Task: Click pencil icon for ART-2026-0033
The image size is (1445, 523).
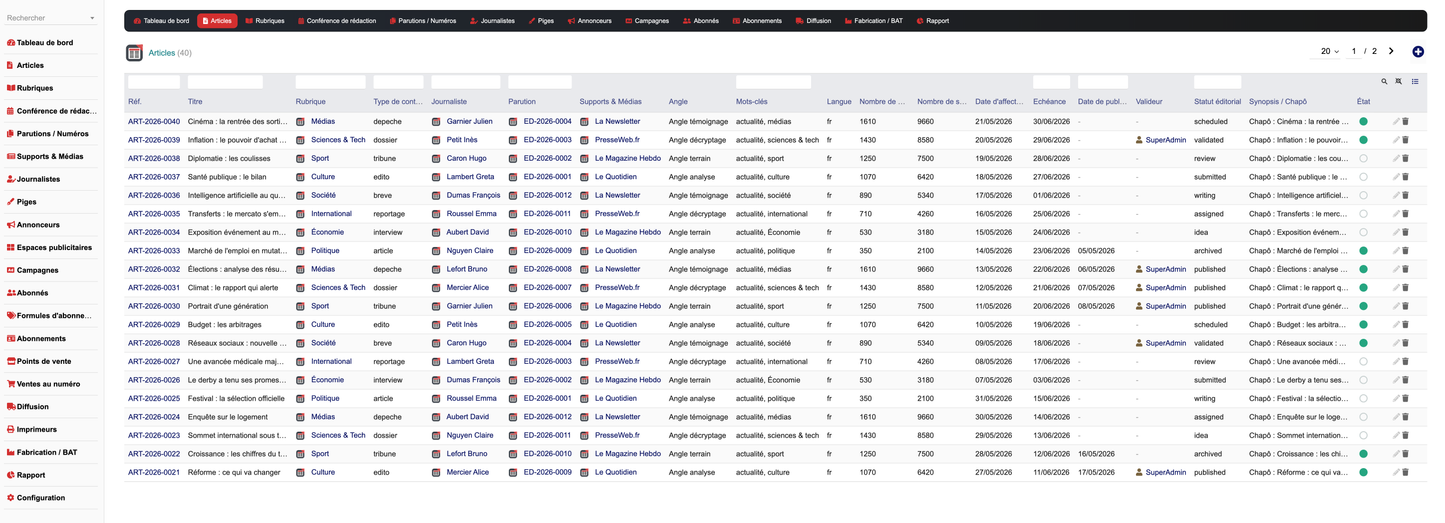Action: [1396, 251]
